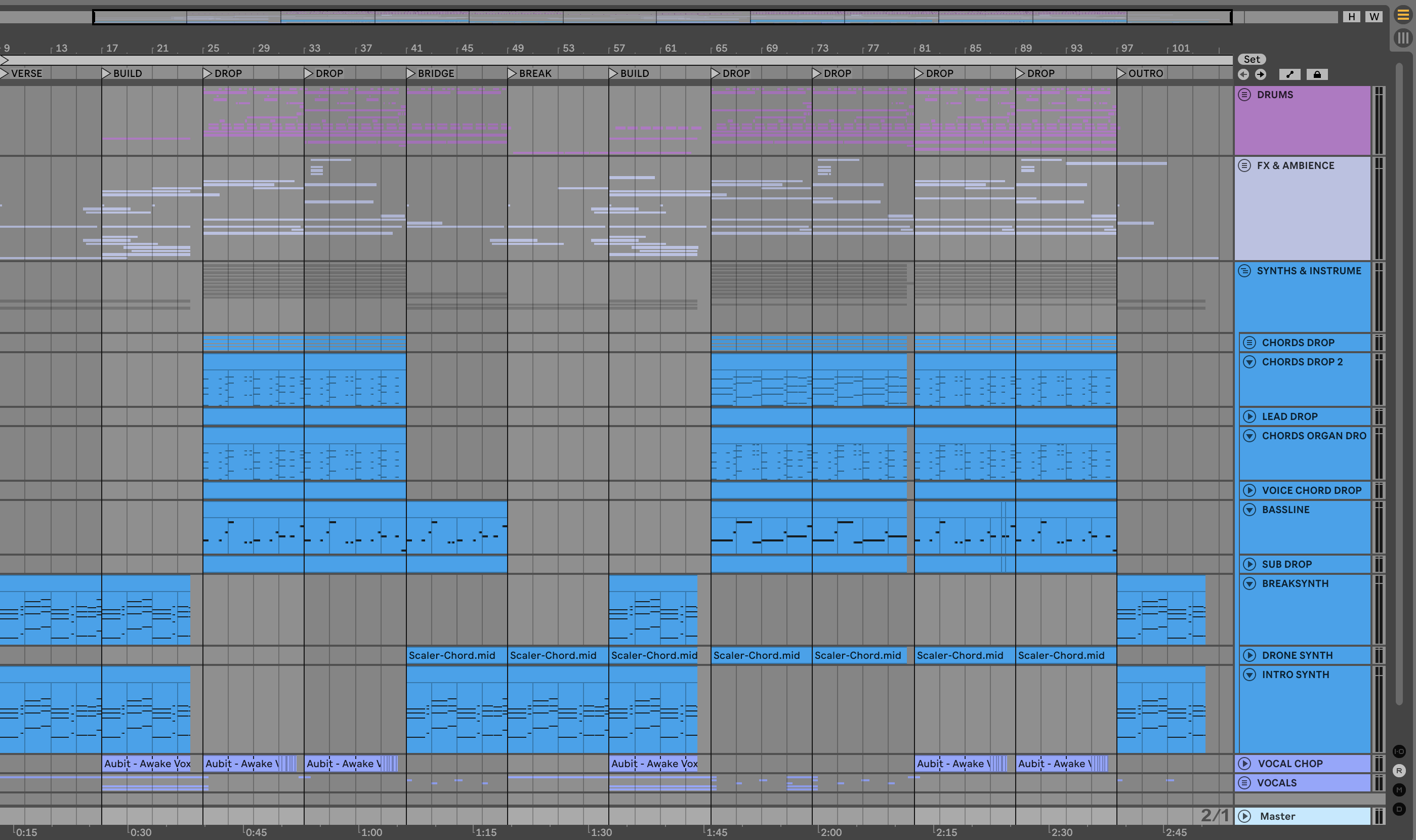1416x840 pixels.
Task: Collapse the CHORDS DROP 2 track
Action: (x=1249, y=362)
